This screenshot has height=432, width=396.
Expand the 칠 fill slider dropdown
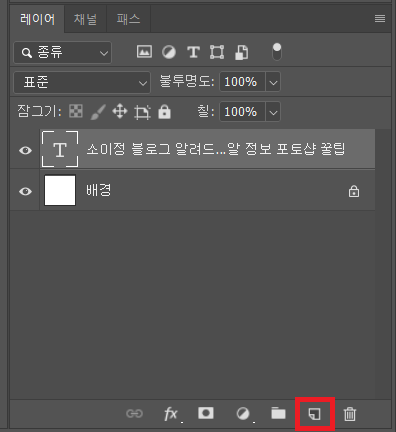tap(273, 112)
